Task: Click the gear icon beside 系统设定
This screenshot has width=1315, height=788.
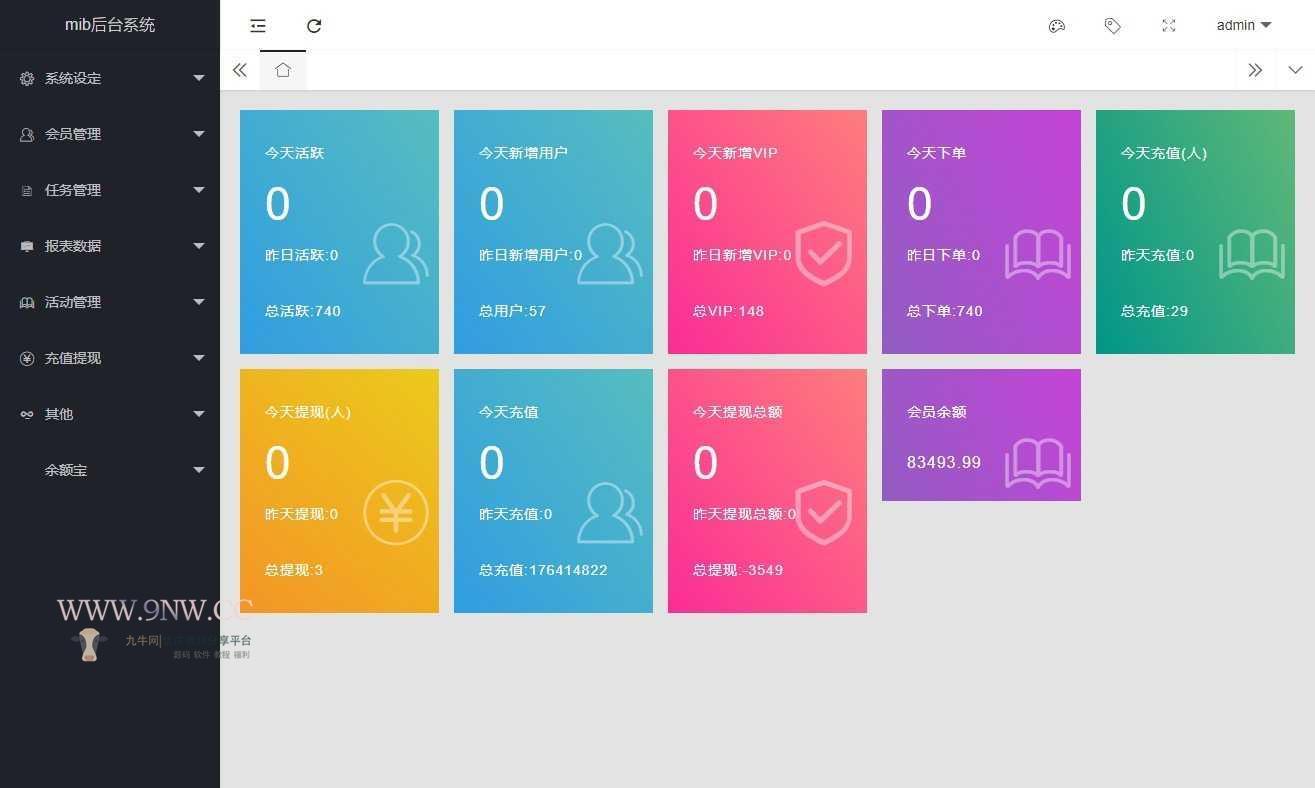Action: coord(27,78)
